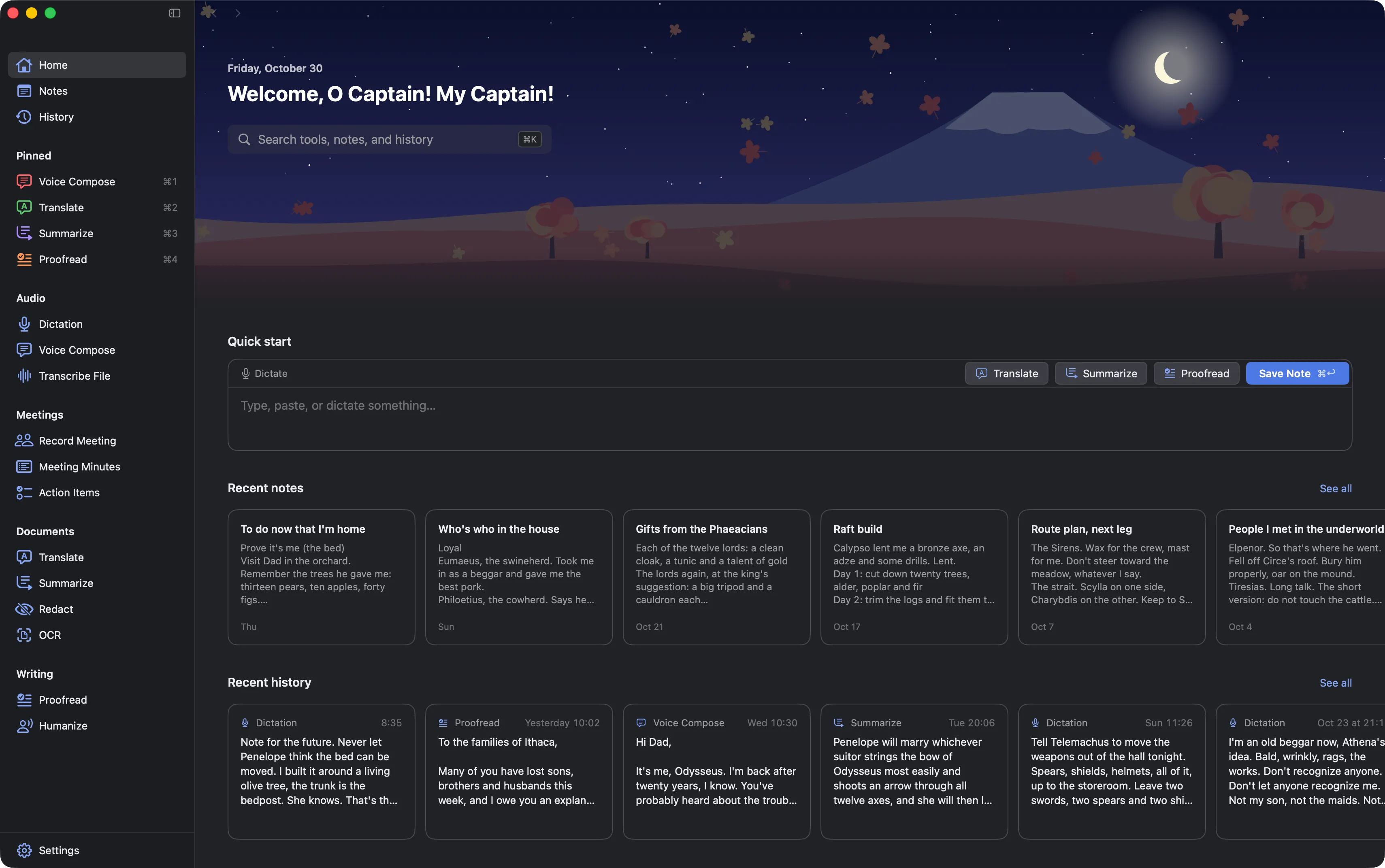
Task: Click the 'Friday, October 30' date text
Action: click(275, 68)
